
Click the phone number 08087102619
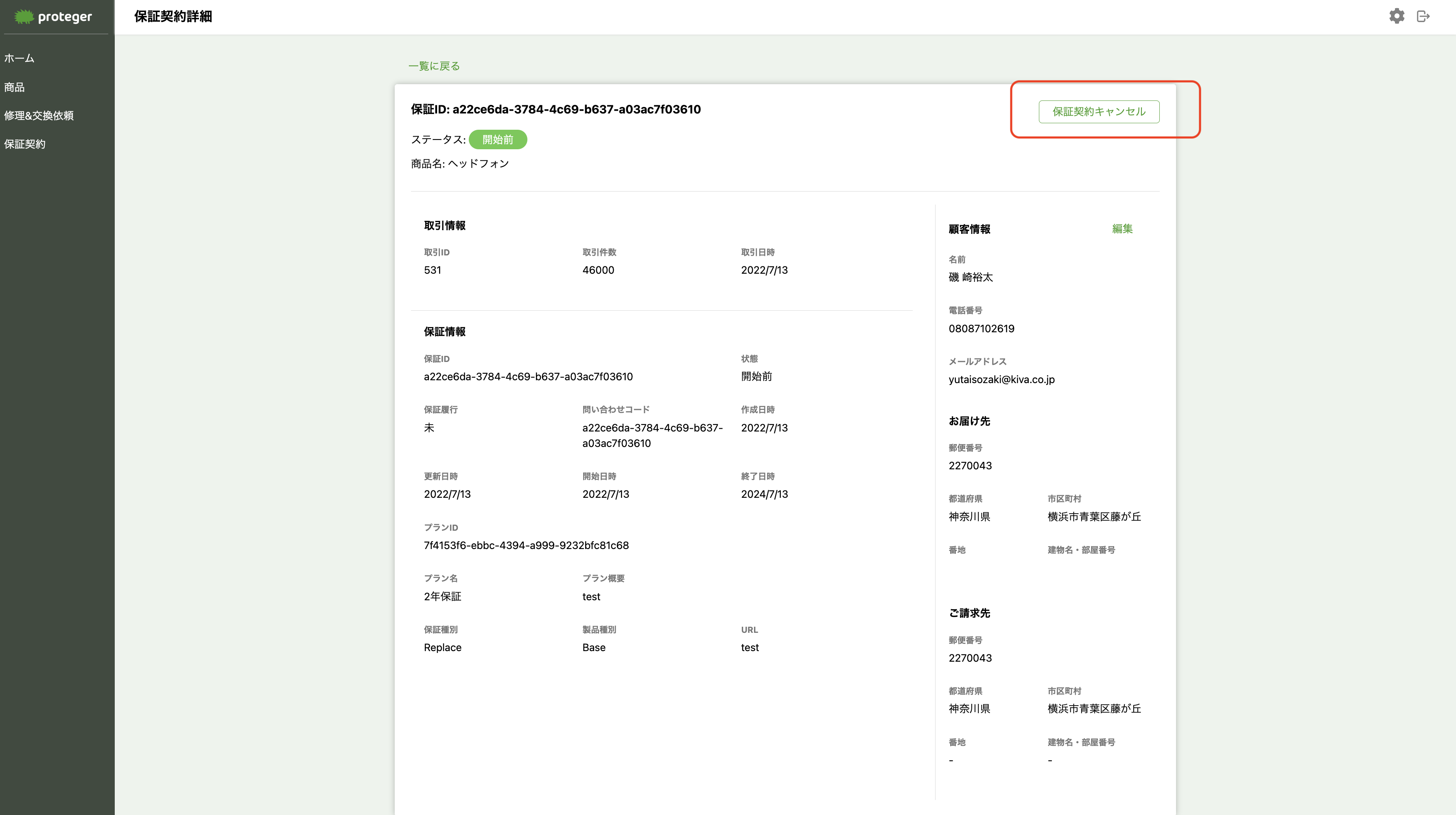981,329
